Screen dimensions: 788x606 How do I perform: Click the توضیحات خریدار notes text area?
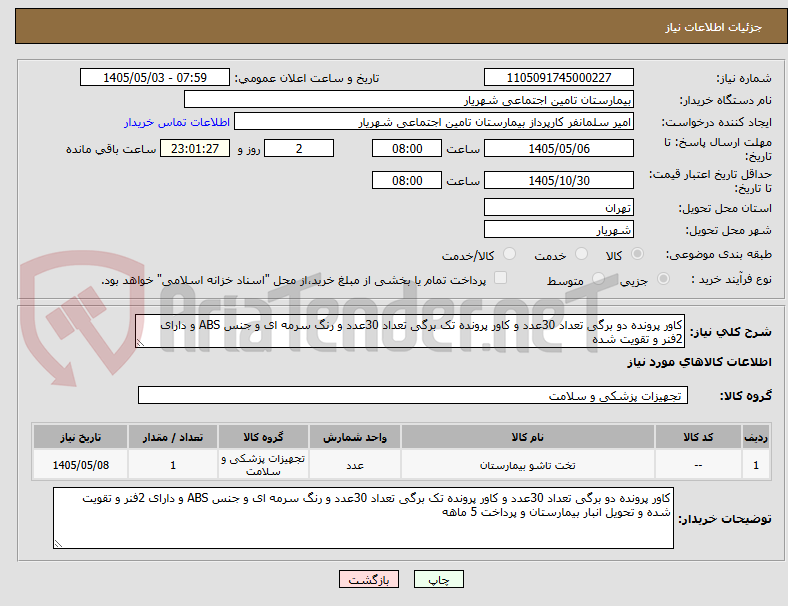tap(363, 518)
